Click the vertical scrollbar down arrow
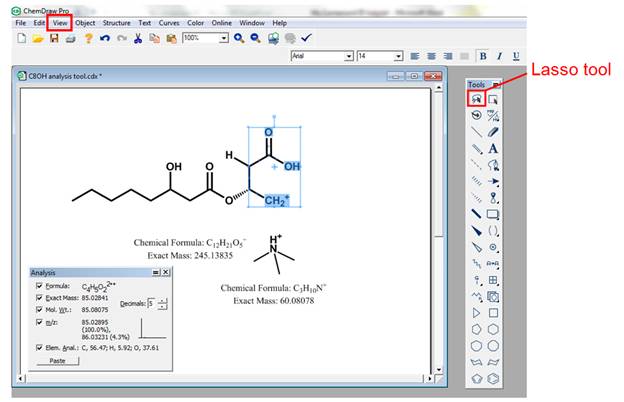The height and width of the screenshot is (402, 624). tap(438, 370)
